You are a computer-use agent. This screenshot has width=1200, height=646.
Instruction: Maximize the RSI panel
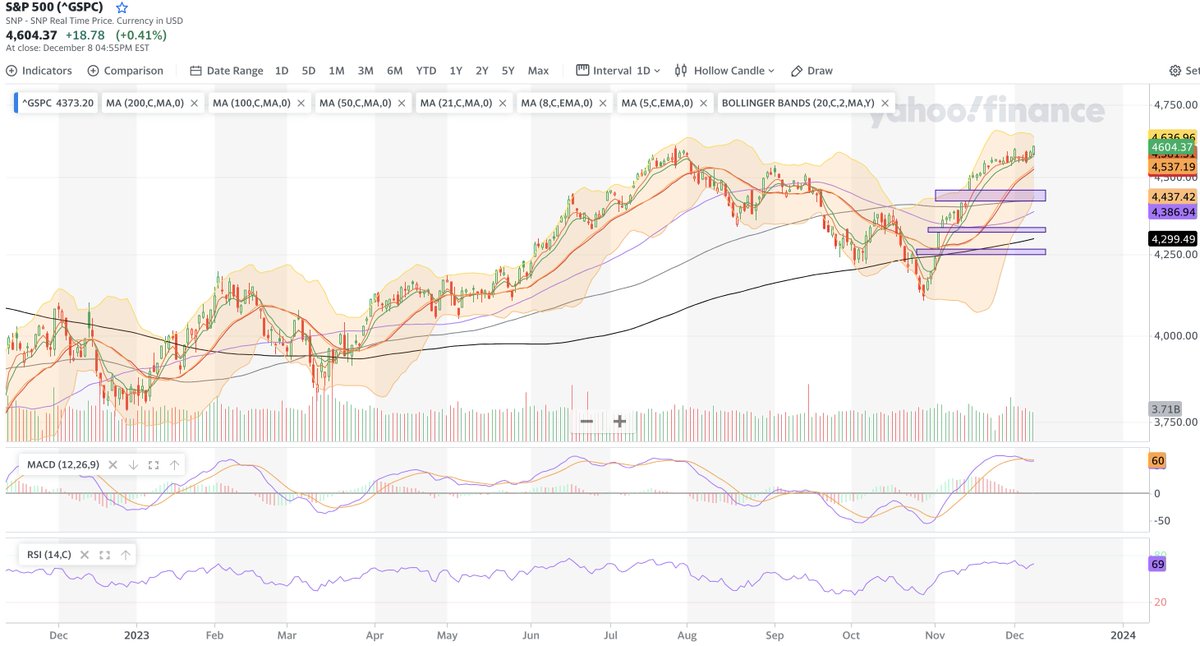click(105, 554)
